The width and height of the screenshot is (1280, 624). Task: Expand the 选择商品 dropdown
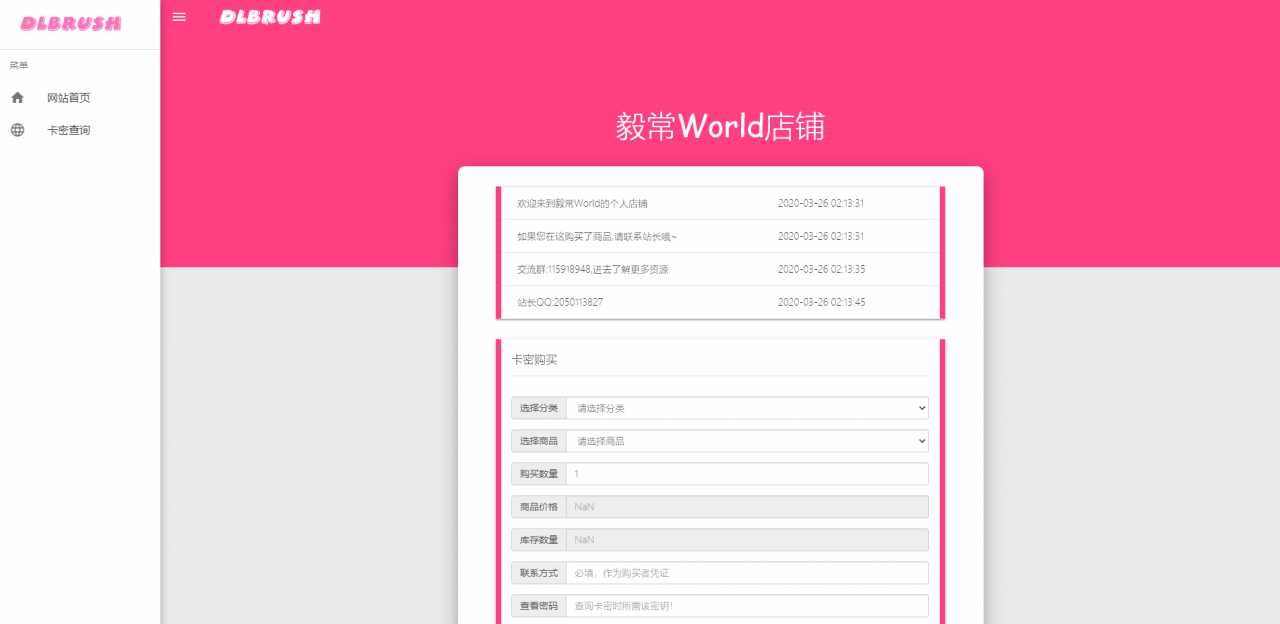point(746,441)
